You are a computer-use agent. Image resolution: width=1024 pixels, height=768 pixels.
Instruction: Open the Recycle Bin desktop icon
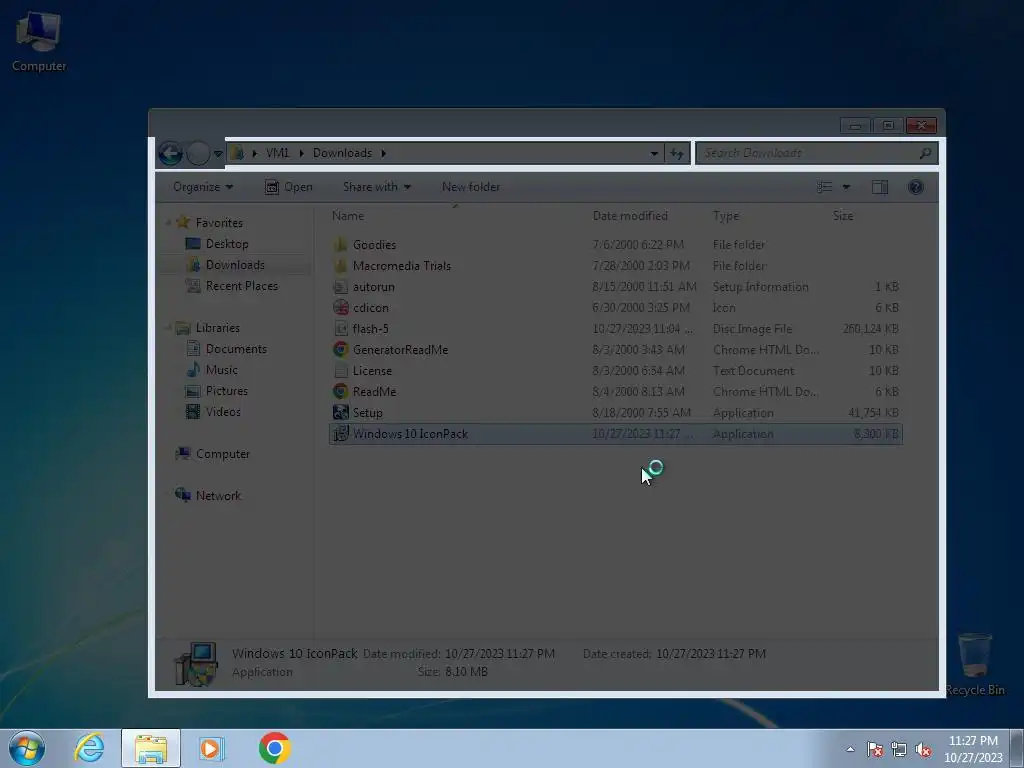975,664
